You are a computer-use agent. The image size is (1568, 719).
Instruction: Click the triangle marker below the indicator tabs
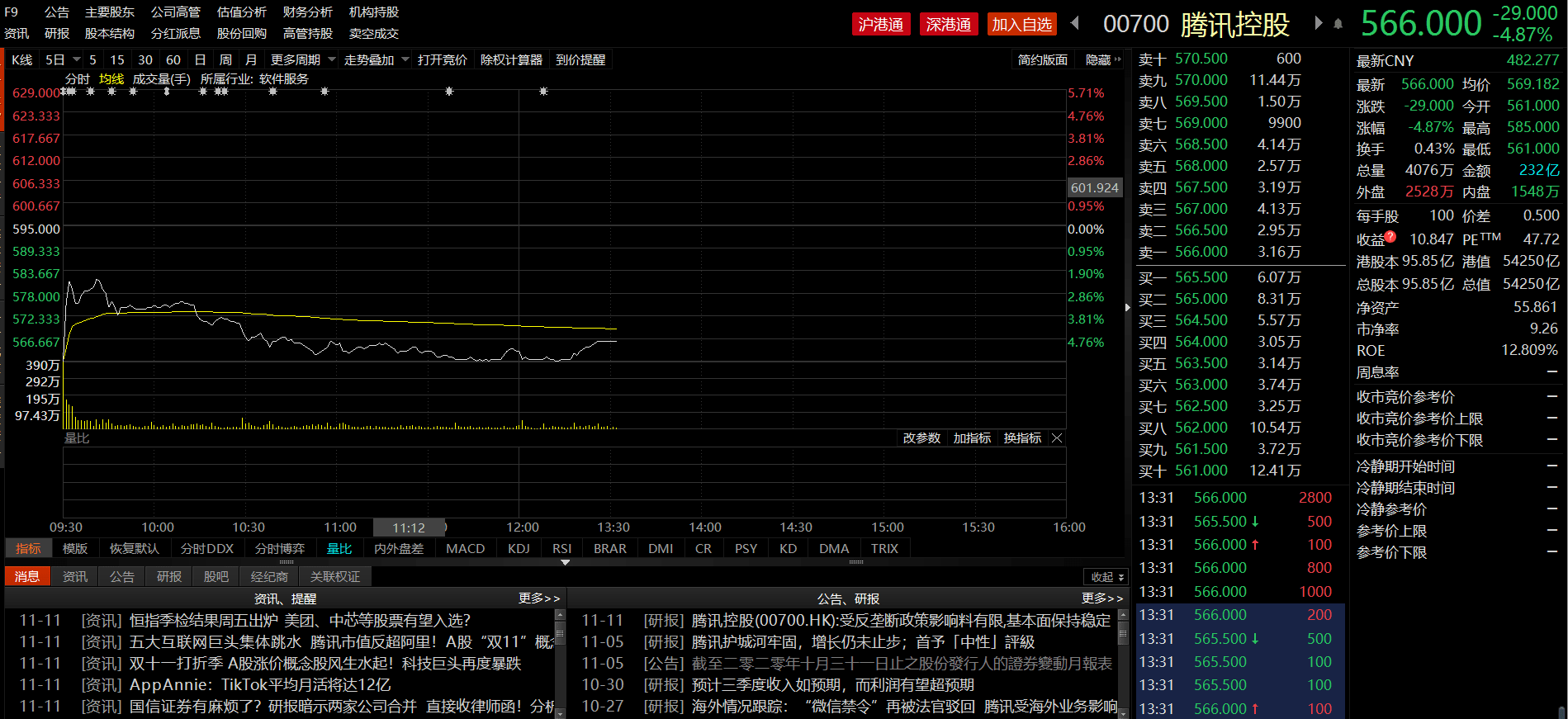(566, 562)
